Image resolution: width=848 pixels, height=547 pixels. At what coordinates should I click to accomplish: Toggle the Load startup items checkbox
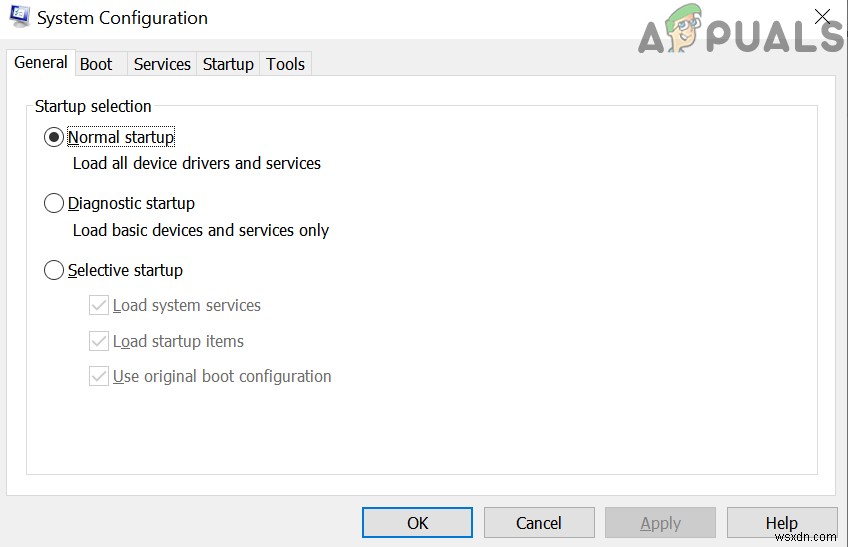[x=99, y=341]
